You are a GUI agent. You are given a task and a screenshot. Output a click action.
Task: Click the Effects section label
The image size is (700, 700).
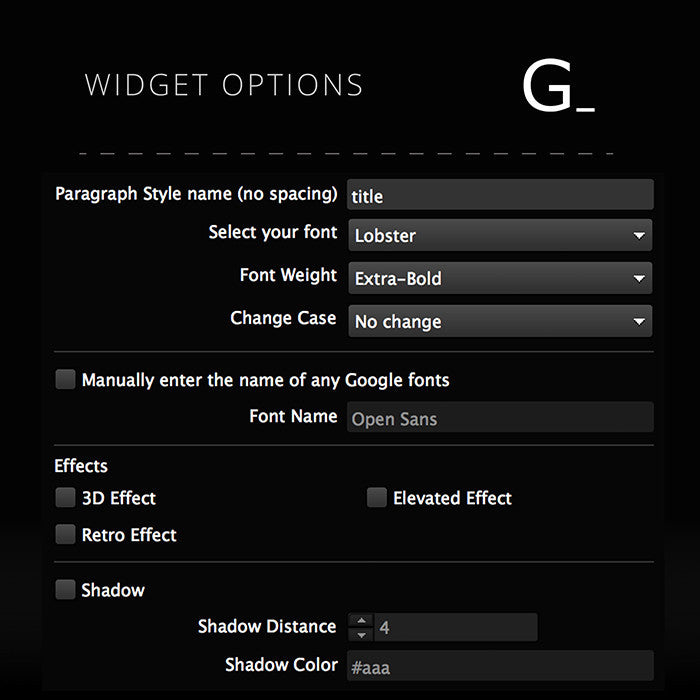81,466
